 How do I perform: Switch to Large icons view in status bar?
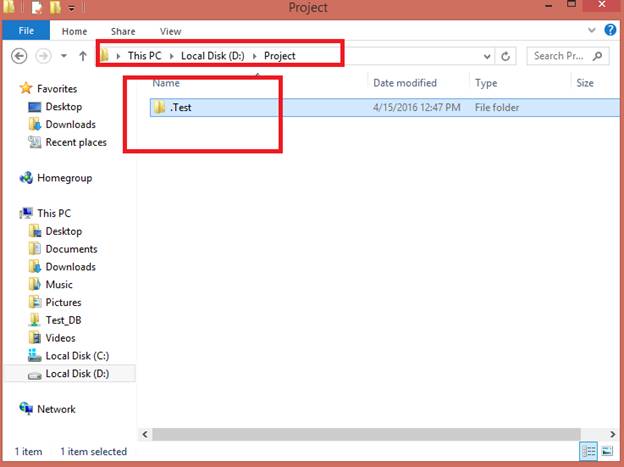click(x=607, y=451)
